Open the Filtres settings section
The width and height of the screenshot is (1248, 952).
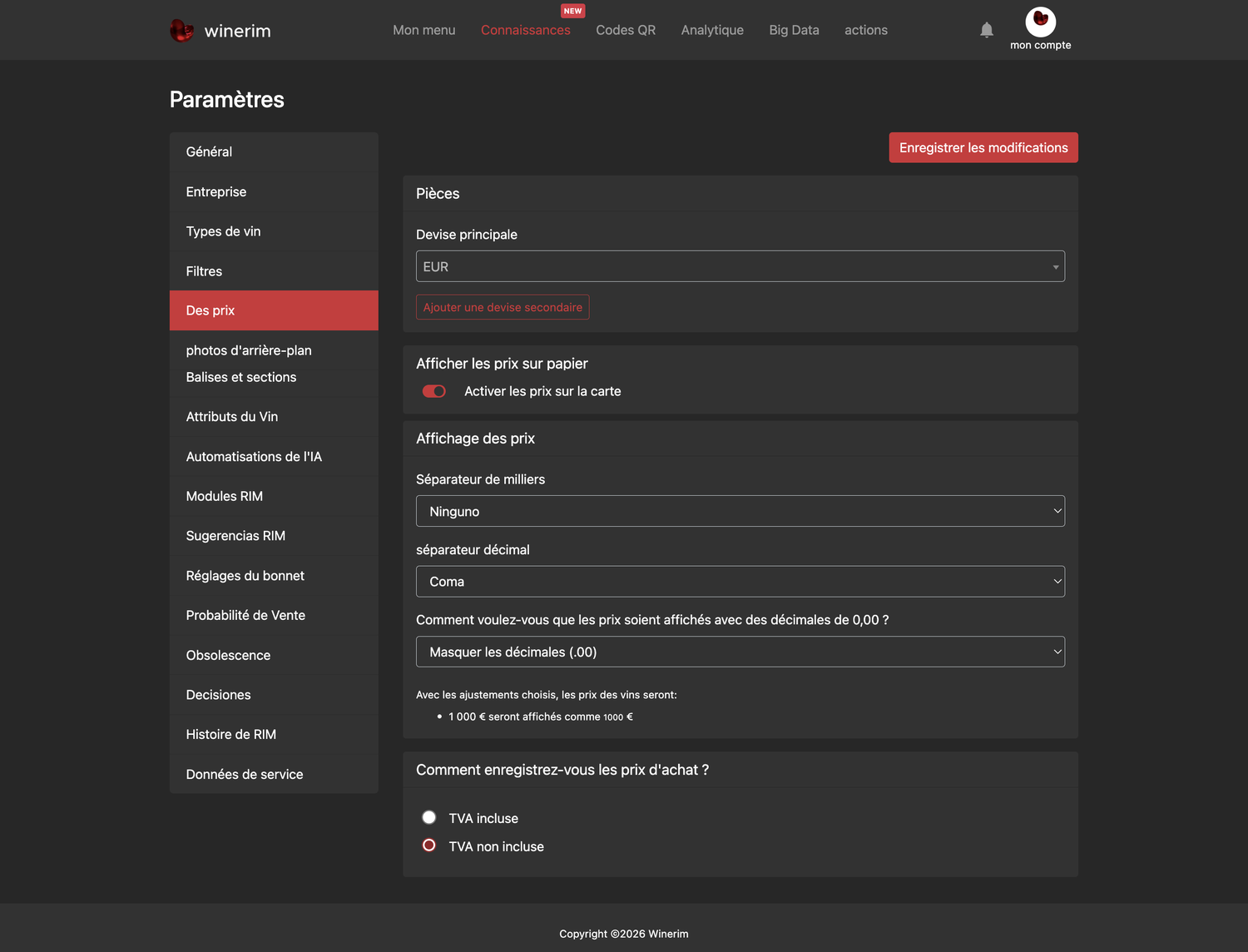click(x=274, y=271)
